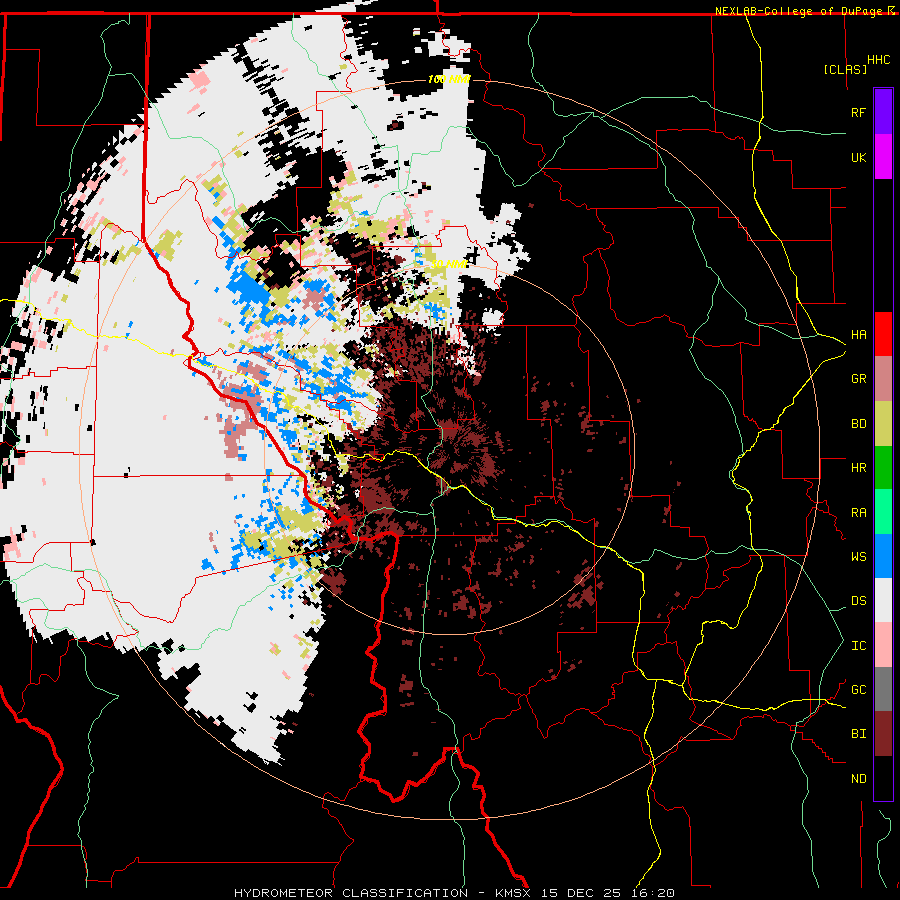Click the [CLAS] units label
This screenshot has height=900, width=900.
click(x=845, y=69)
